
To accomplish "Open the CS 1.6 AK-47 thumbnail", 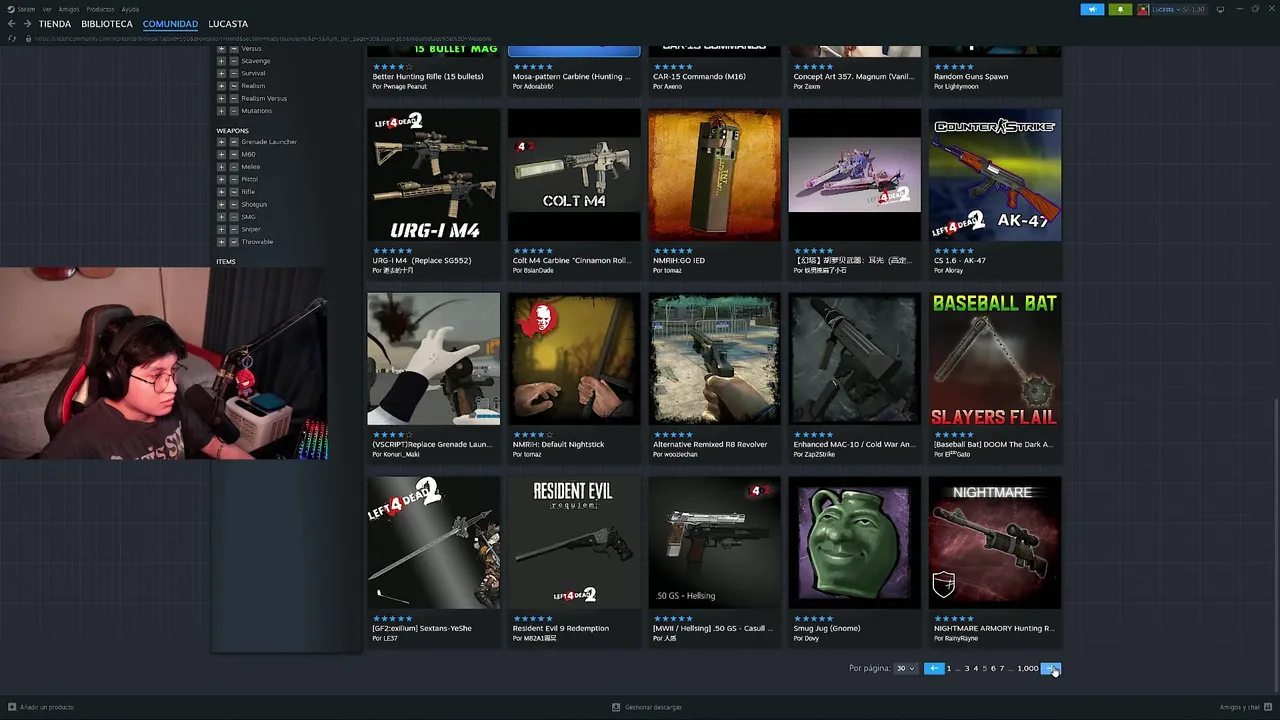I will [995, 175].
